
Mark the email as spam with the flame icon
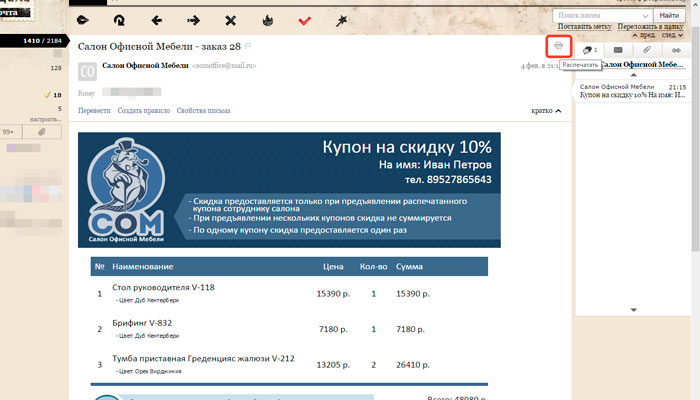point(267,20)
